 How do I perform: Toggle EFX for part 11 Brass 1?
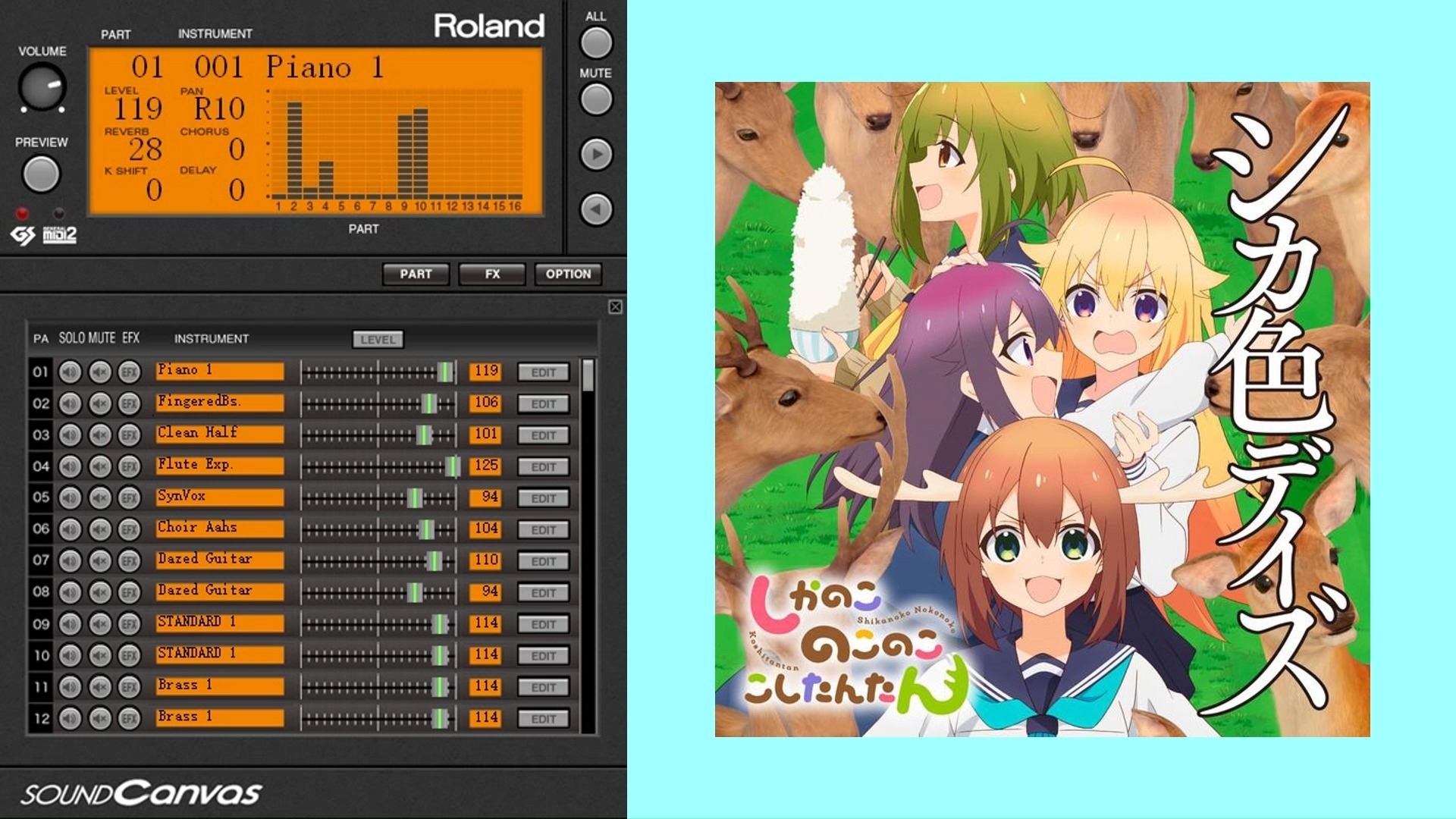[130, 687]
